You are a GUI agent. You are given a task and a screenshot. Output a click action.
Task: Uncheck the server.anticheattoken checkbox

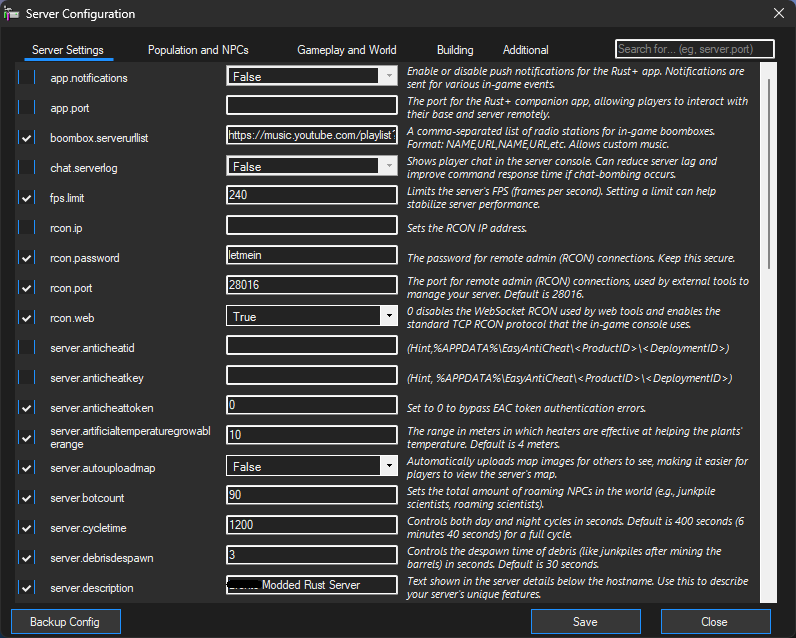[x=26, y=408]
